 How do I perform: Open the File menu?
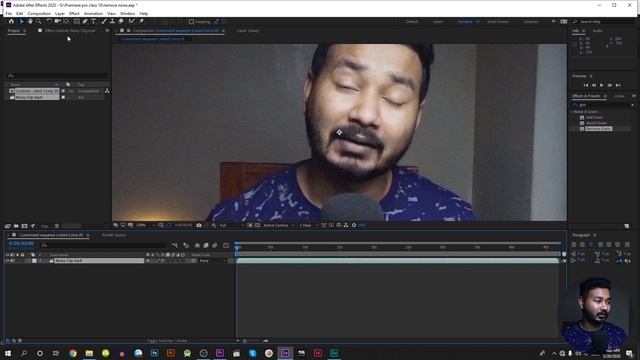coord(9,13)
